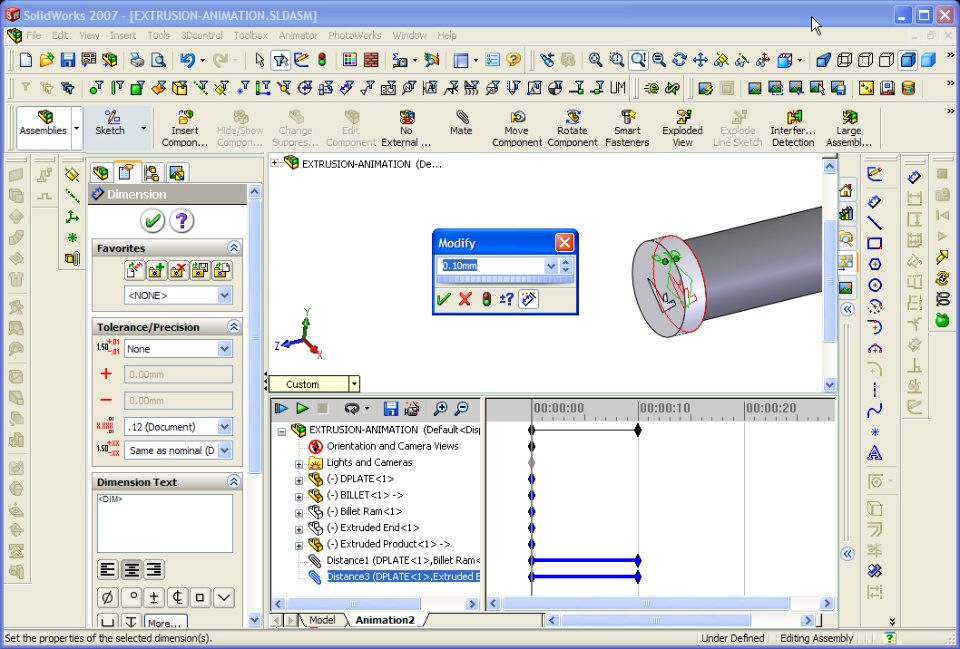960x649 pixels.
Task: Click the Undo arrow icon
Action: click(x=187, y=60)
